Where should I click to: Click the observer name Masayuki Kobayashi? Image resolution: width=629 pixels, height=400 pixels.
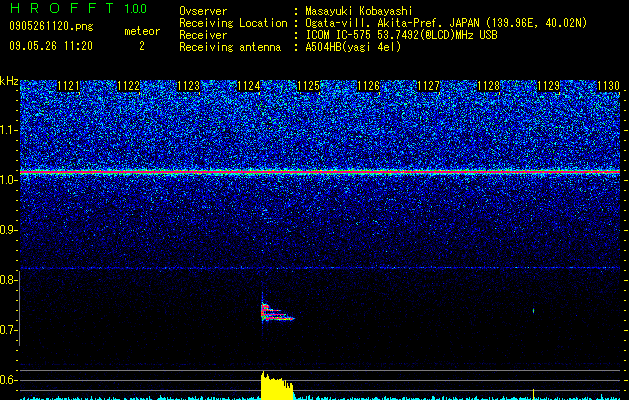359,11
